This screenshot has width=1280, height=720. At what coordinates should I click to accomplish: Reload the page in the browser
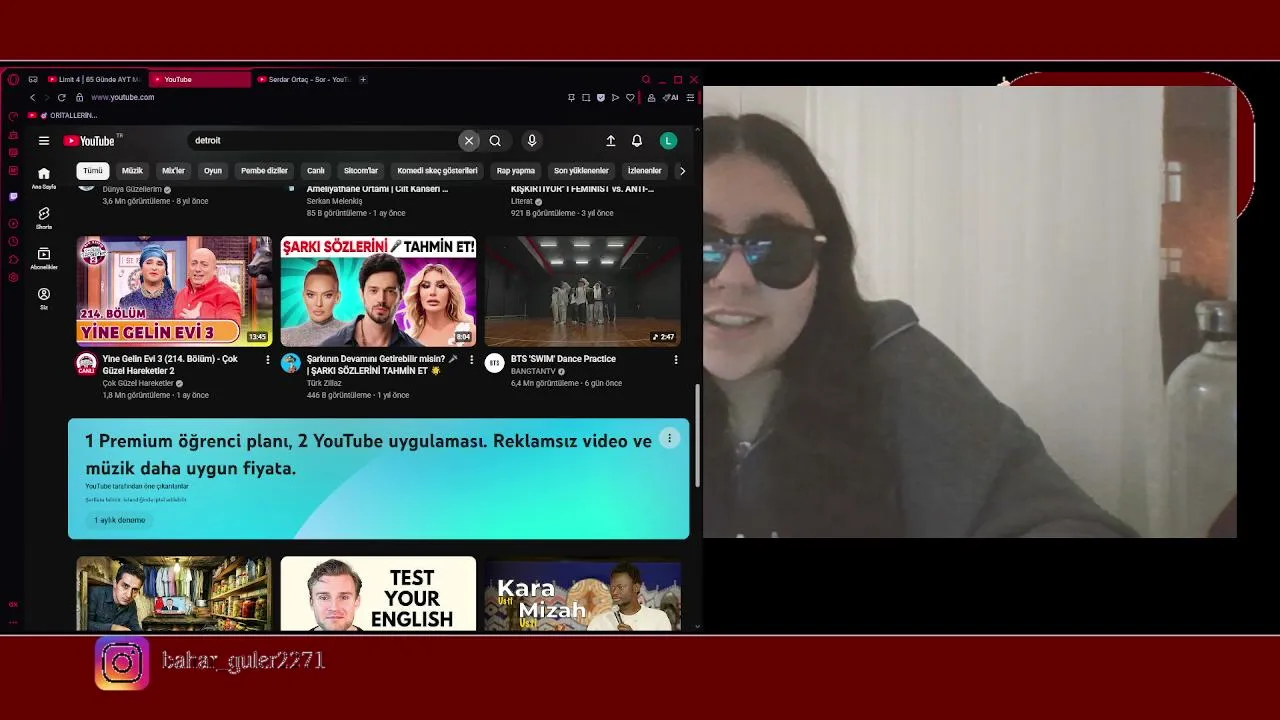pos(61,97)
